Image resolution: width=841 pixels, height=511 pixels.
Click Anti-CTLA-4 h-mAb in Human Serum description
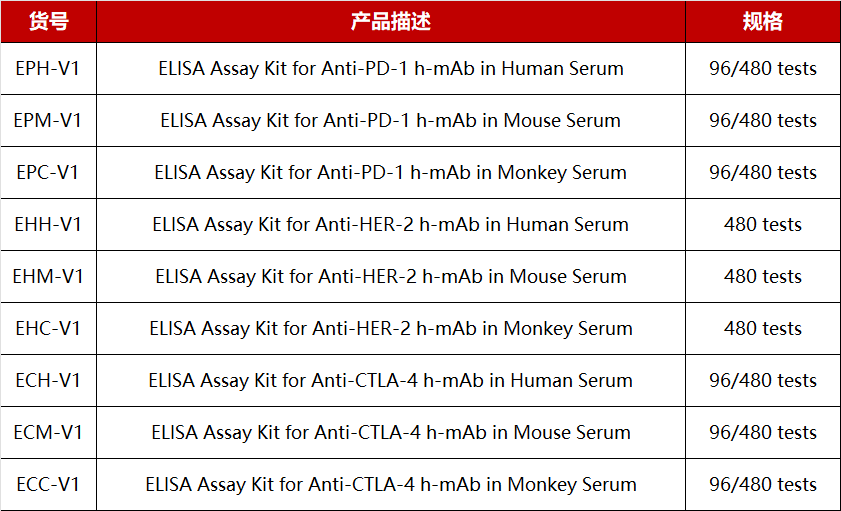(391, 381)
